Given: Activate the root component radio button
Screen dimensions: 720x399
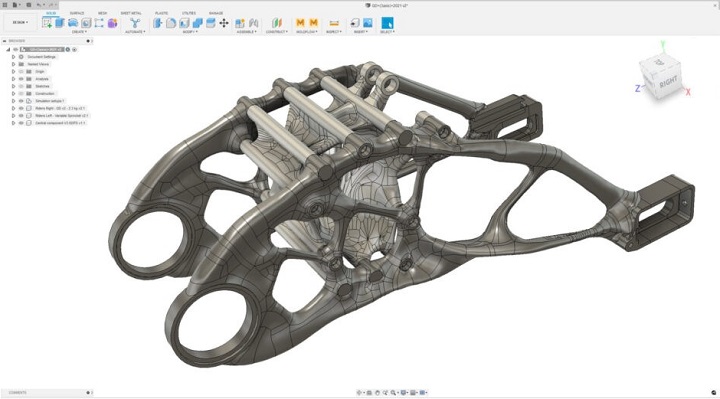Looking at the screenshot, I should [x=74, y=50].
